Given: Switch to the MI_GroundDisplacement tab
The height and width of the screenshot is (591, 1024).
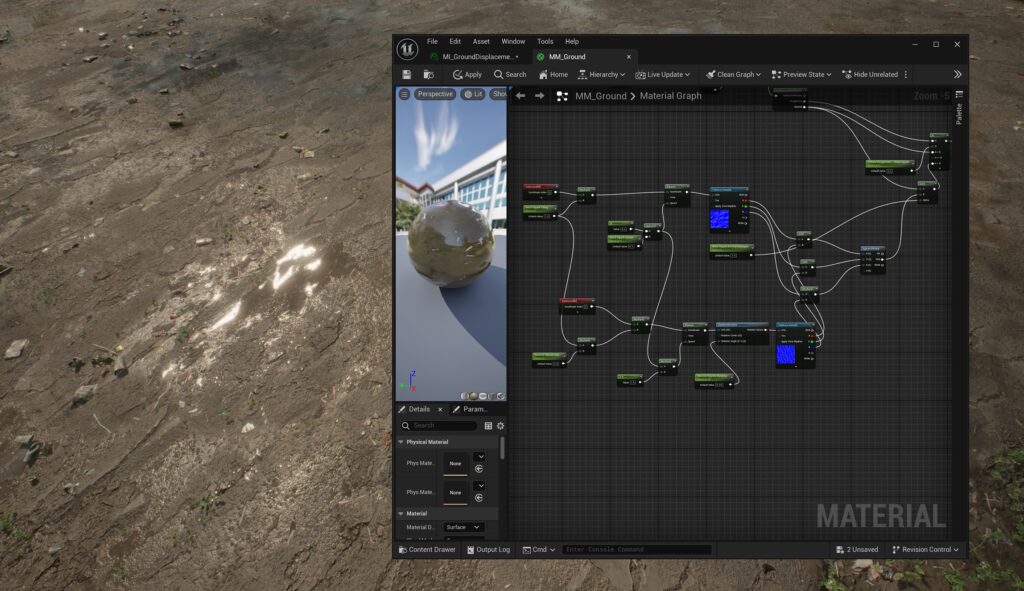Looking at the screenshot, I should [476, 57].
